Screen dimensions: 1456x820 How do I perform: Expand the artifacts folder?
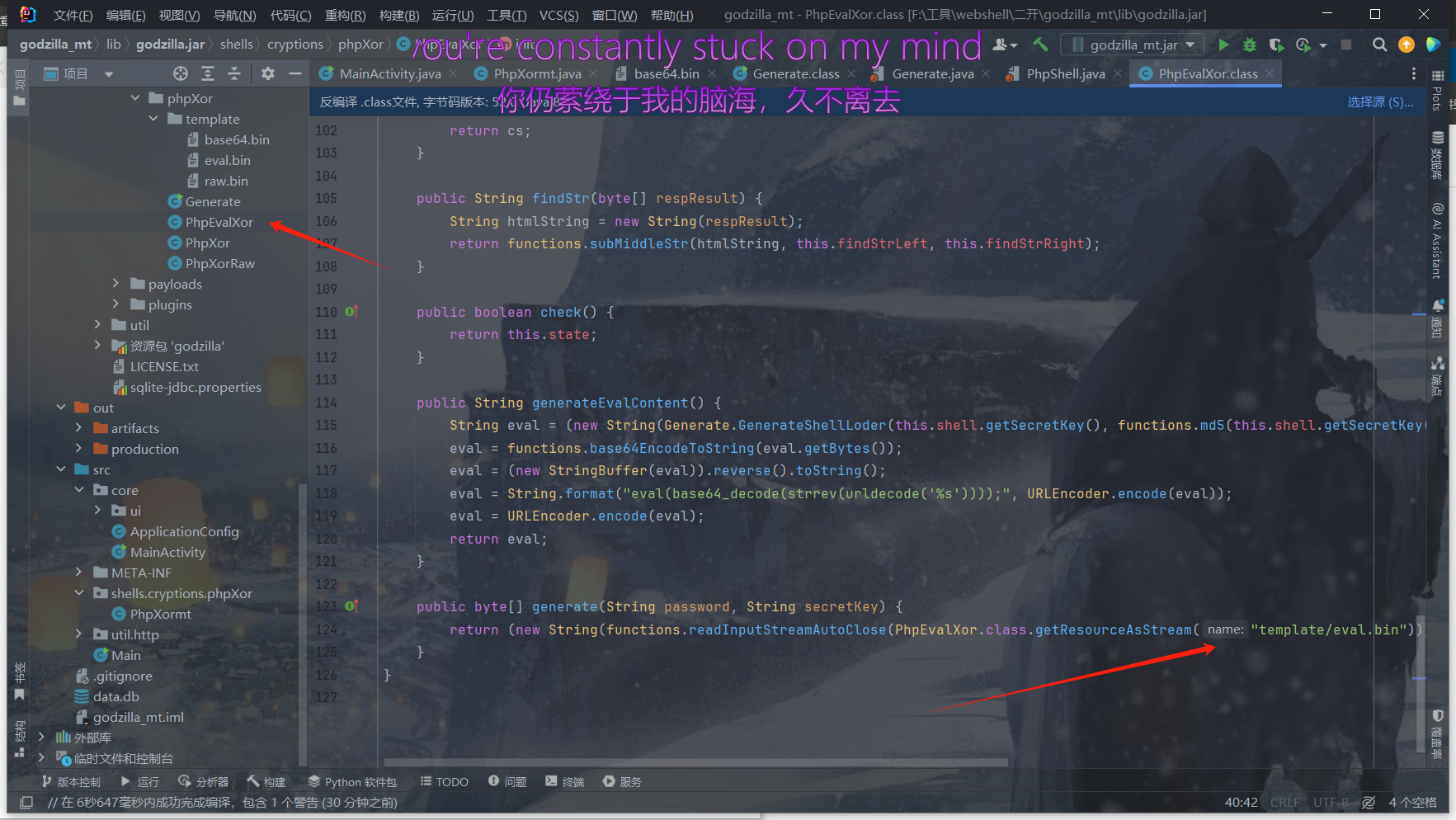(79, 428)
